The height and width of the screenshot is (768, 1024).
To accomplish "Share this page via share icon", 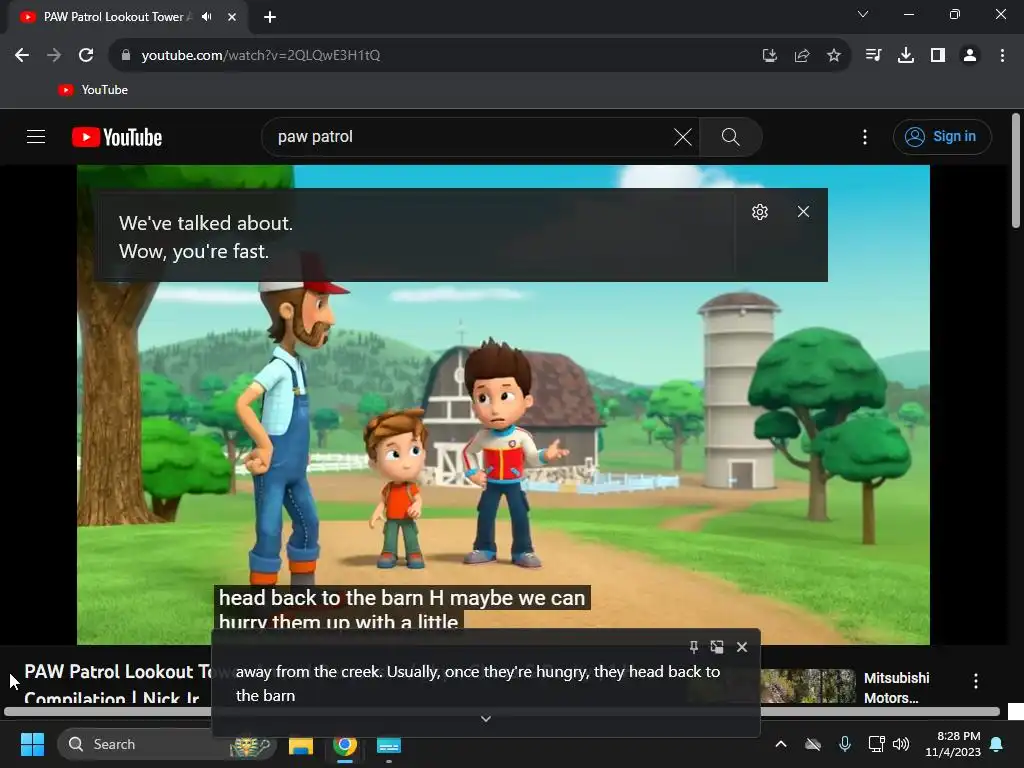I will (802, 56).
